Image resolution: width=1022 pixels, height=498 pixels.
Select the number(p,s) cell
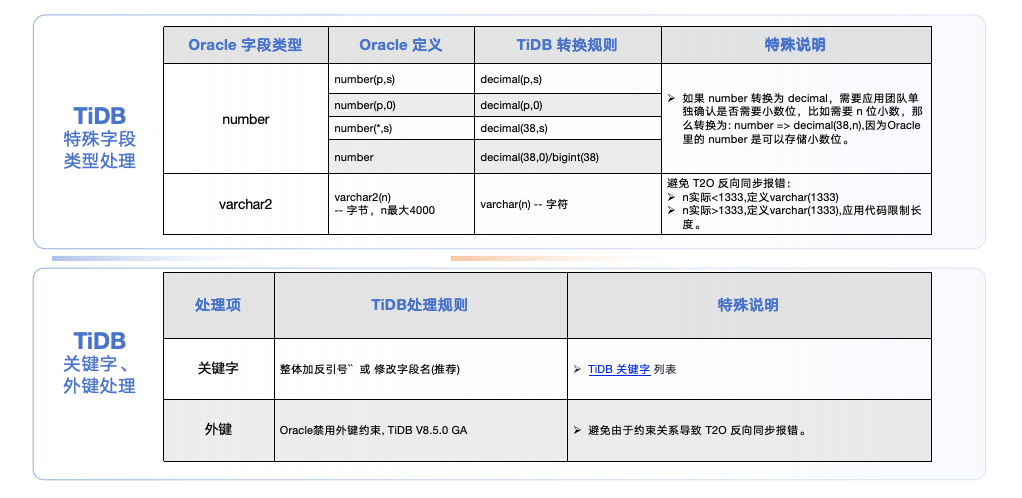(x=400, y=79)
